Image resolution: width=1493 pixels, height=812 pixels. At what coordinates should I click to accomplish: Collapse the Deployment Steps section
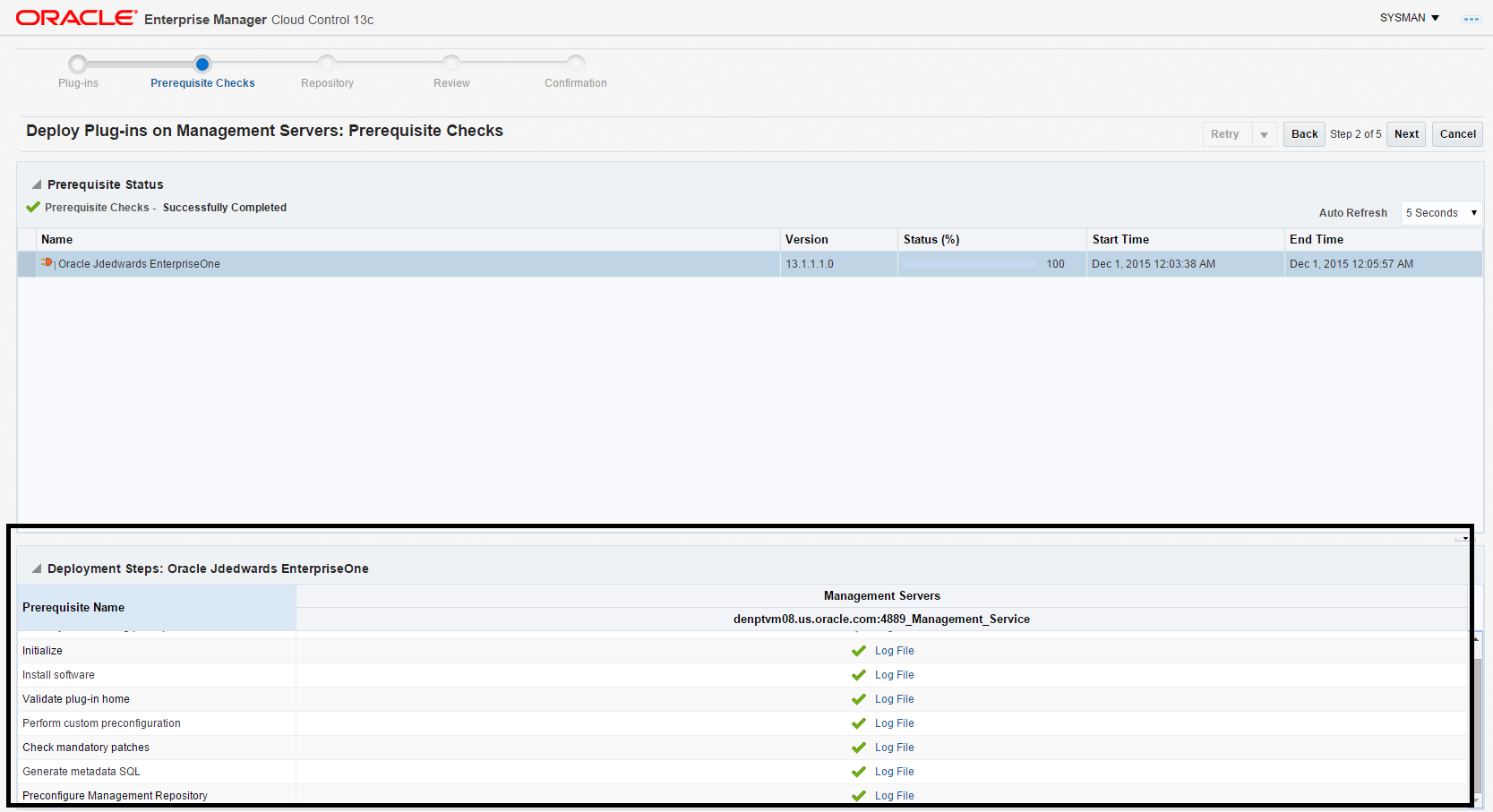click(37, 568)
